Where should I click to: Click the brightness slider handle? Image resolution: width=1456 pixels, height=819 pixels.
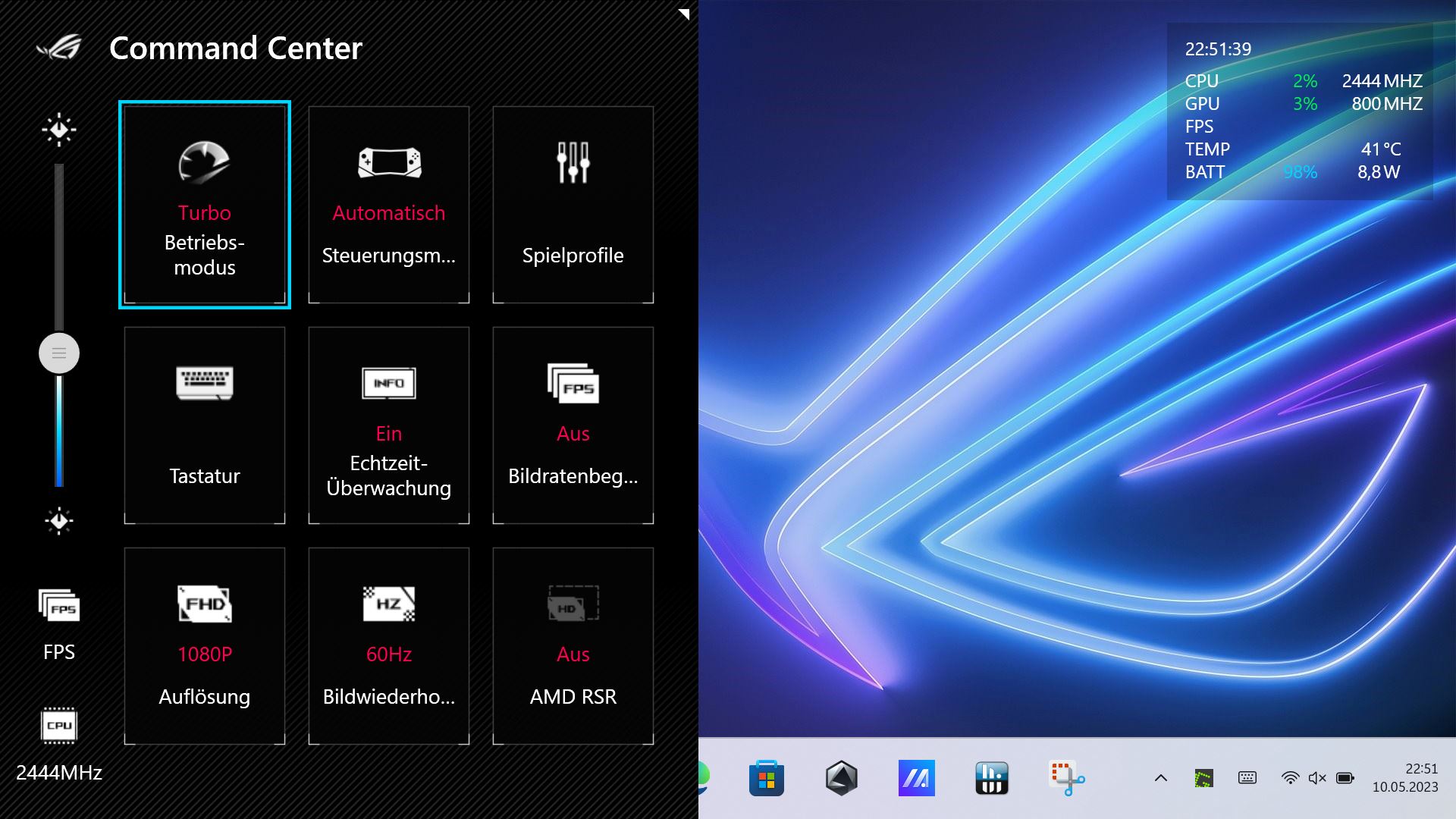(x=59, y=353)
